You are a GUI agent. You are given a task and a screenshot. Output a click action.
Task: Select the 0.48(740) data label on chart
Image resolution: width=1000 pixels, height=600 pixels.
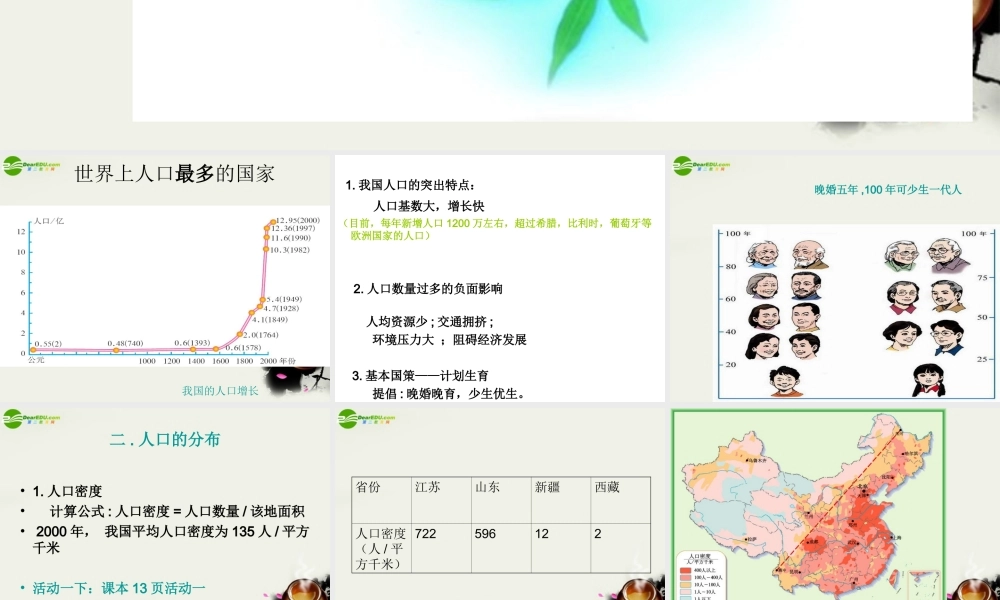(125, 343)
